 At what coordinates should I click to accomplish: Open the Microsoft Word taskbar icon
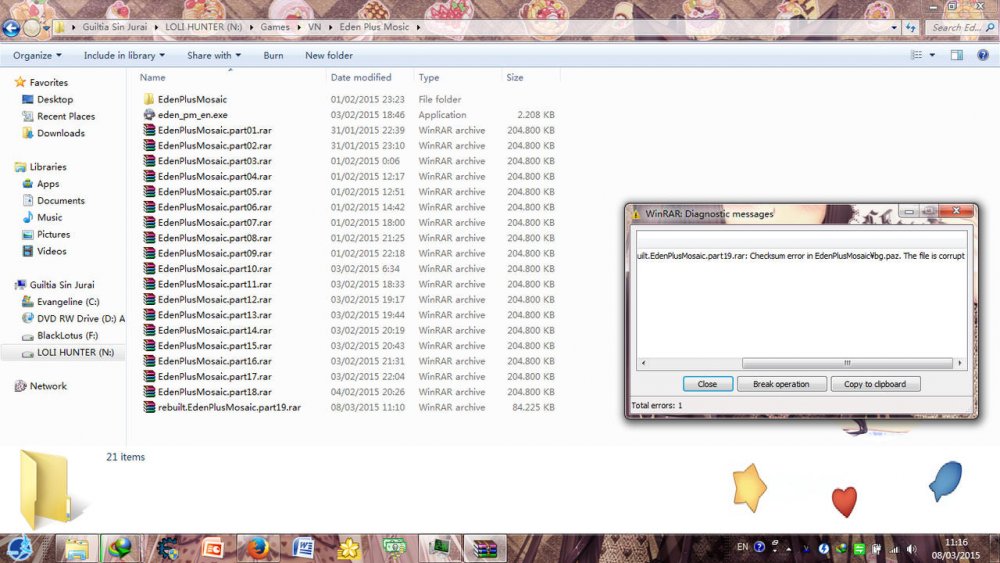point(304,548)
